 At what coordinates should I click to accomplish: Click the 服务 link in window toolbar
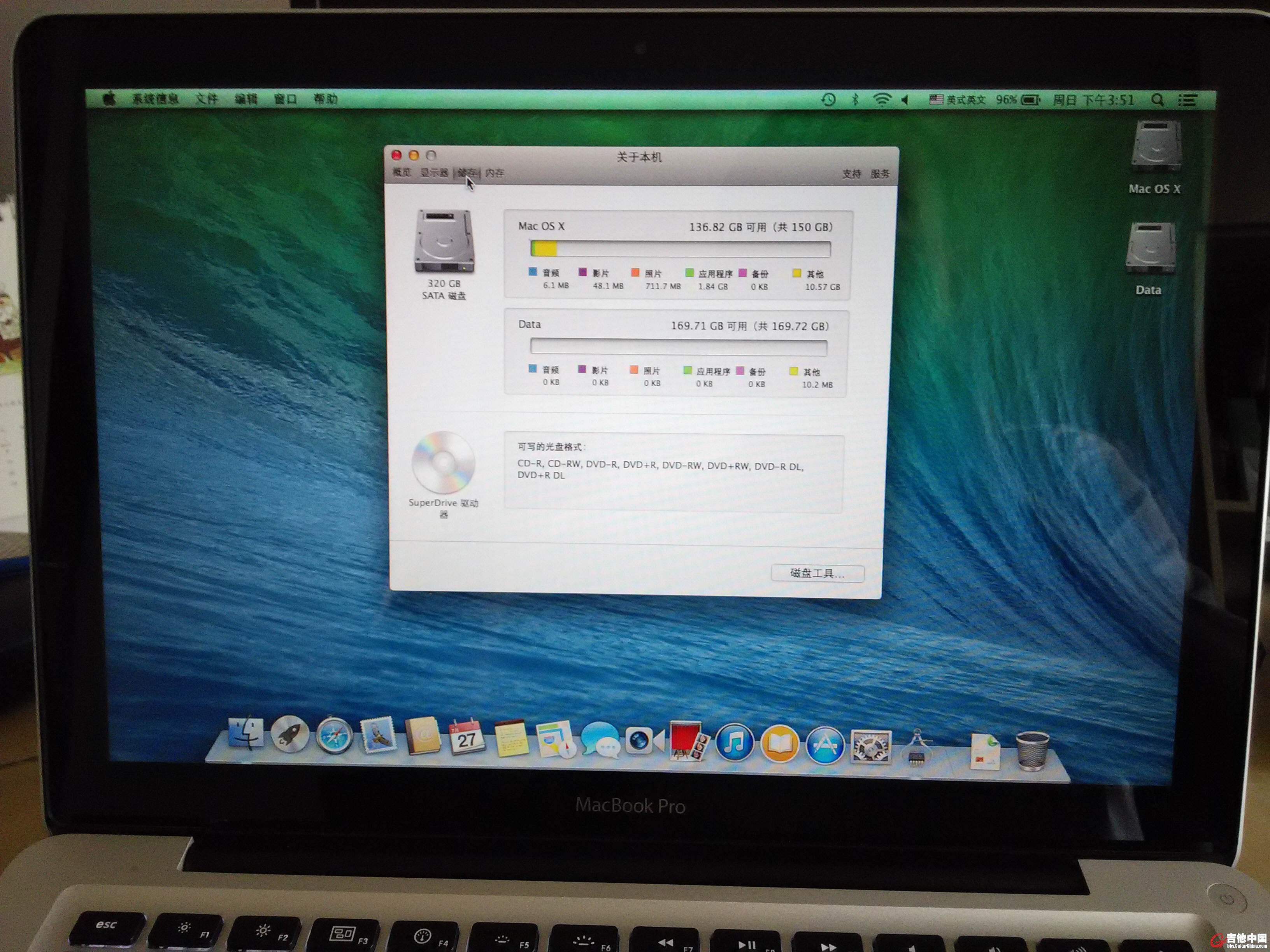tap(880, 174)
